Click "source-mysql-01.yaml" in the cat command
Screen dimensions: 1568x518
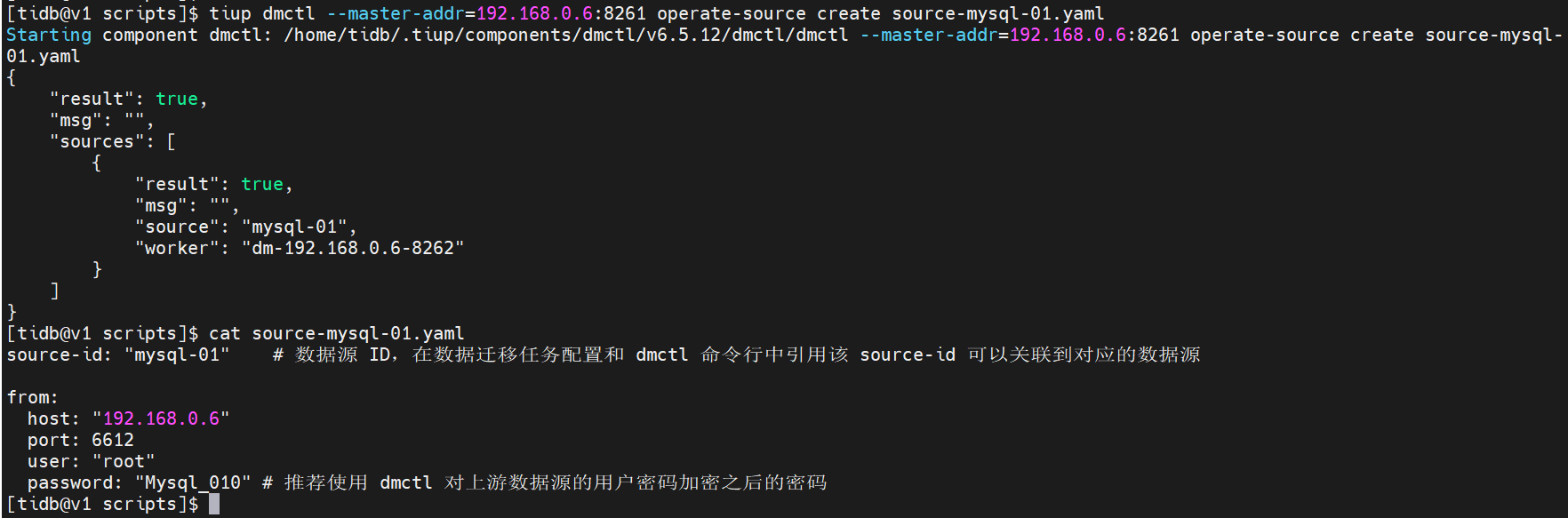pyautogui.click(x=358, y=333)
